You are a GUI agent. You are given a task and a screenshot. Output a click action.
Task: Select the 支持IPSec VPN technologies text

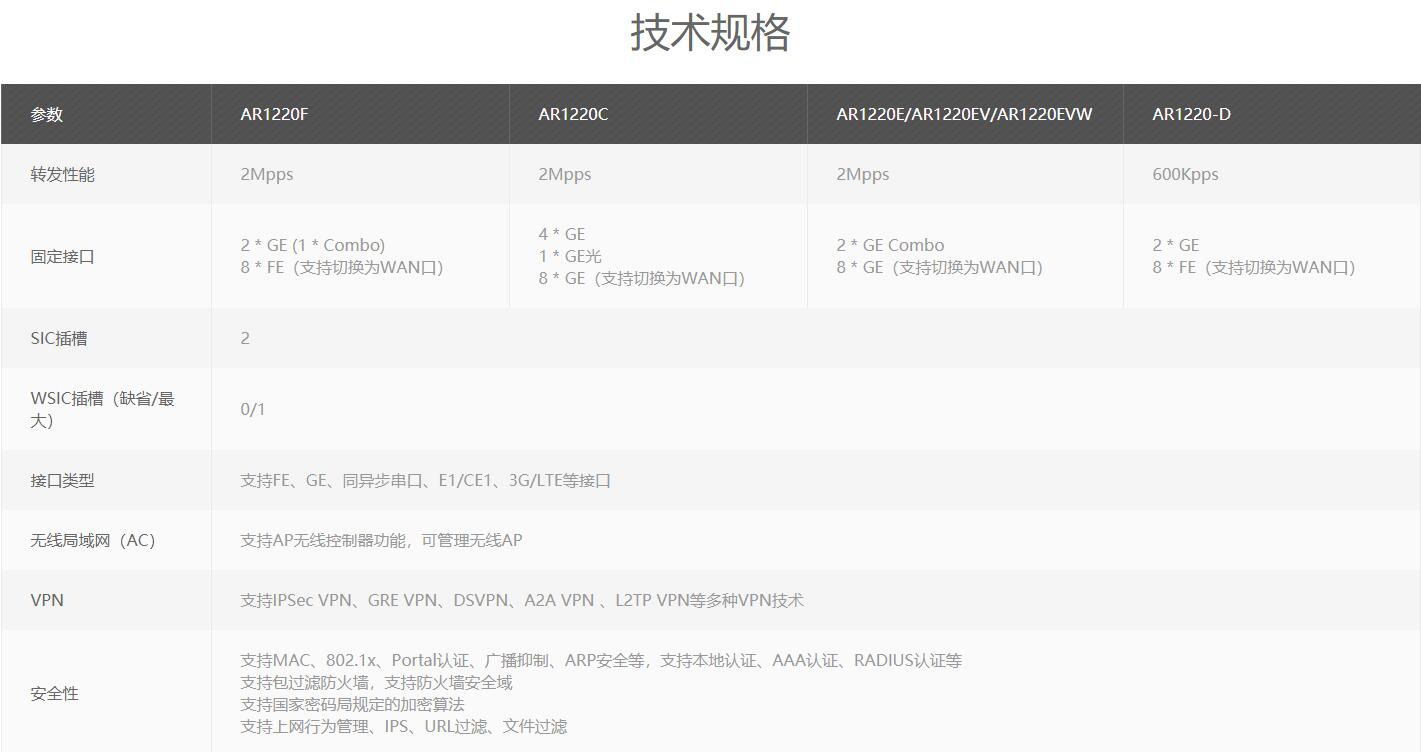tap(522, 600)
